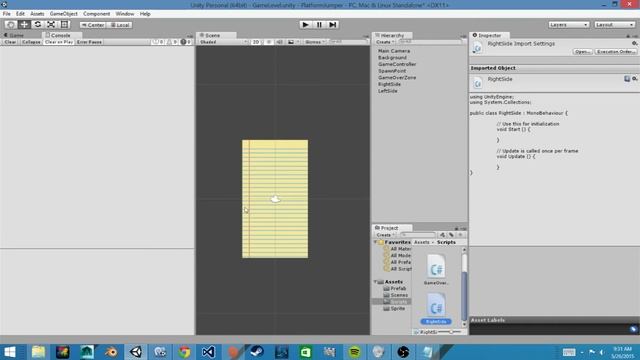Open the Window menu
Image resolution: width=640 pixels, height=360 pixels.
tap(125, 14)
